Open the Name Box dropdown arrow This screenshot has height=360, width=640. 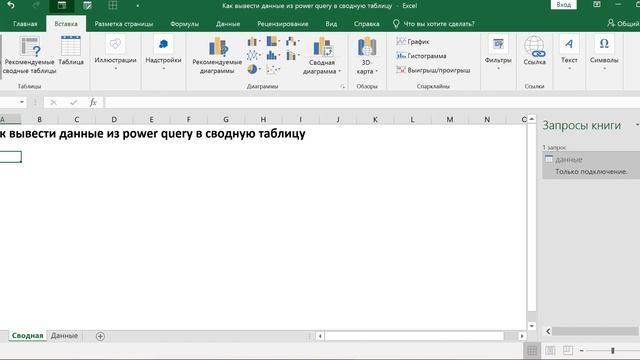click(x=22, y=102)
